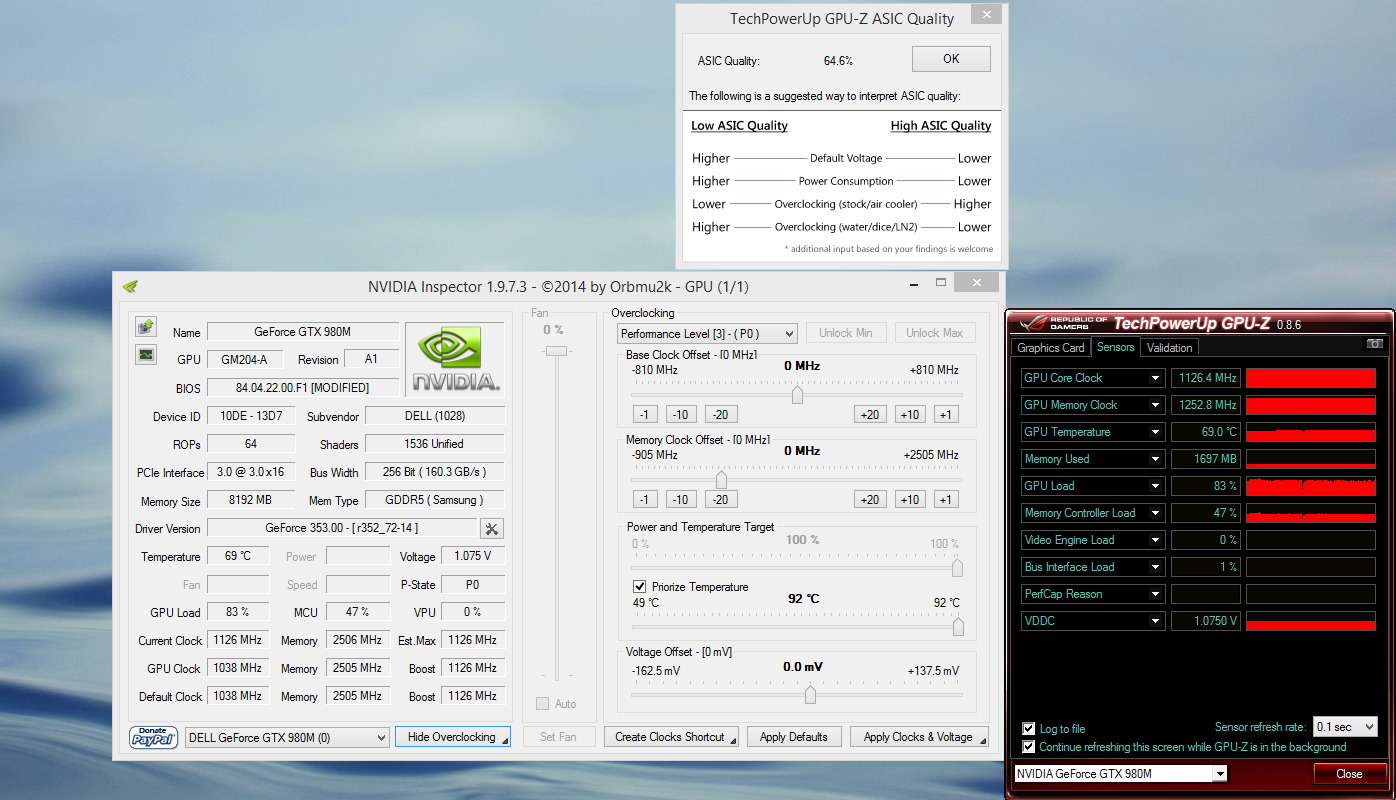Click Apply Clocks & Voltage
This screenshot has width=1396, height=800.
click(x=919, y=737)
